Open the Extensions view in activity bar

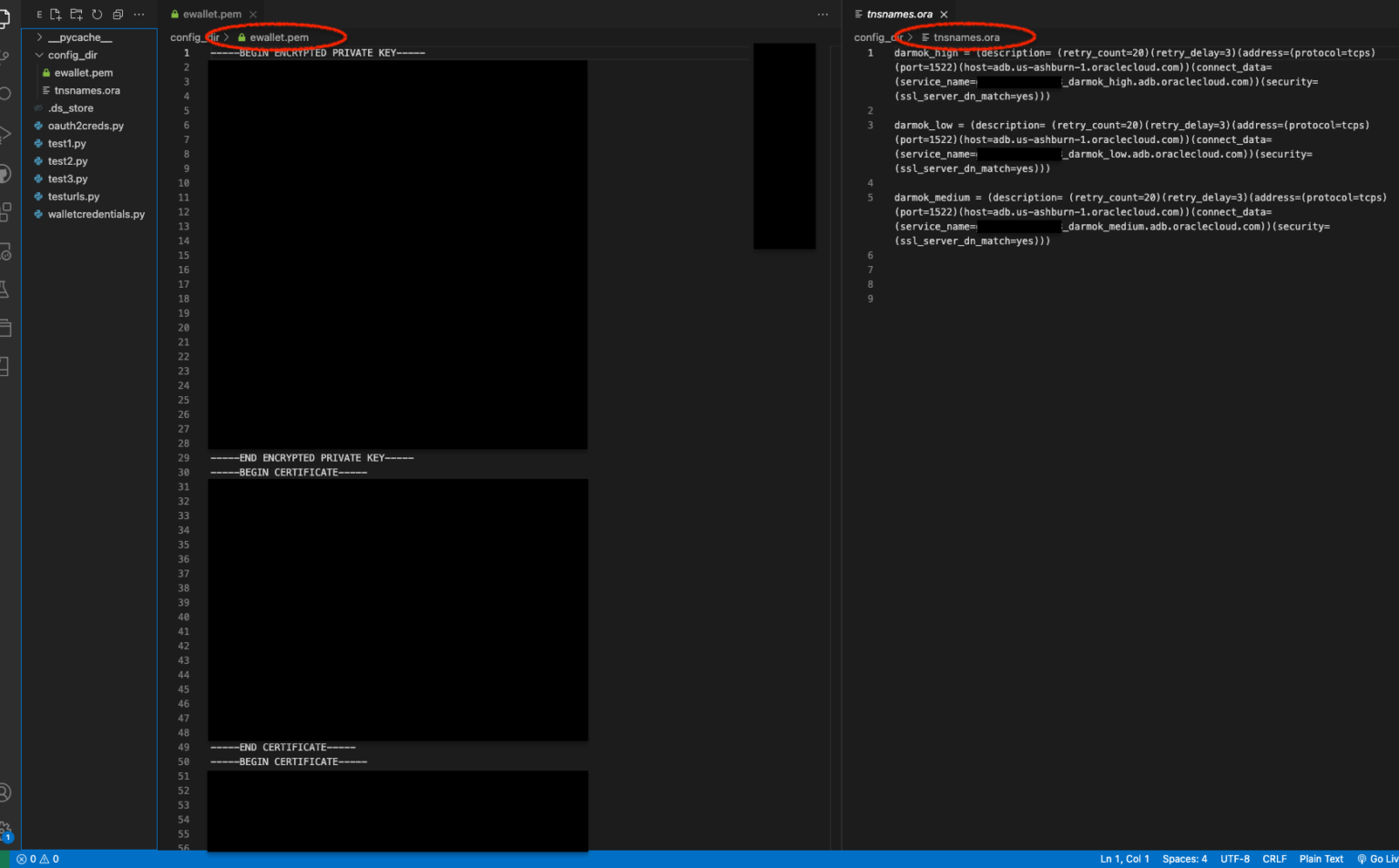(5, 211)
